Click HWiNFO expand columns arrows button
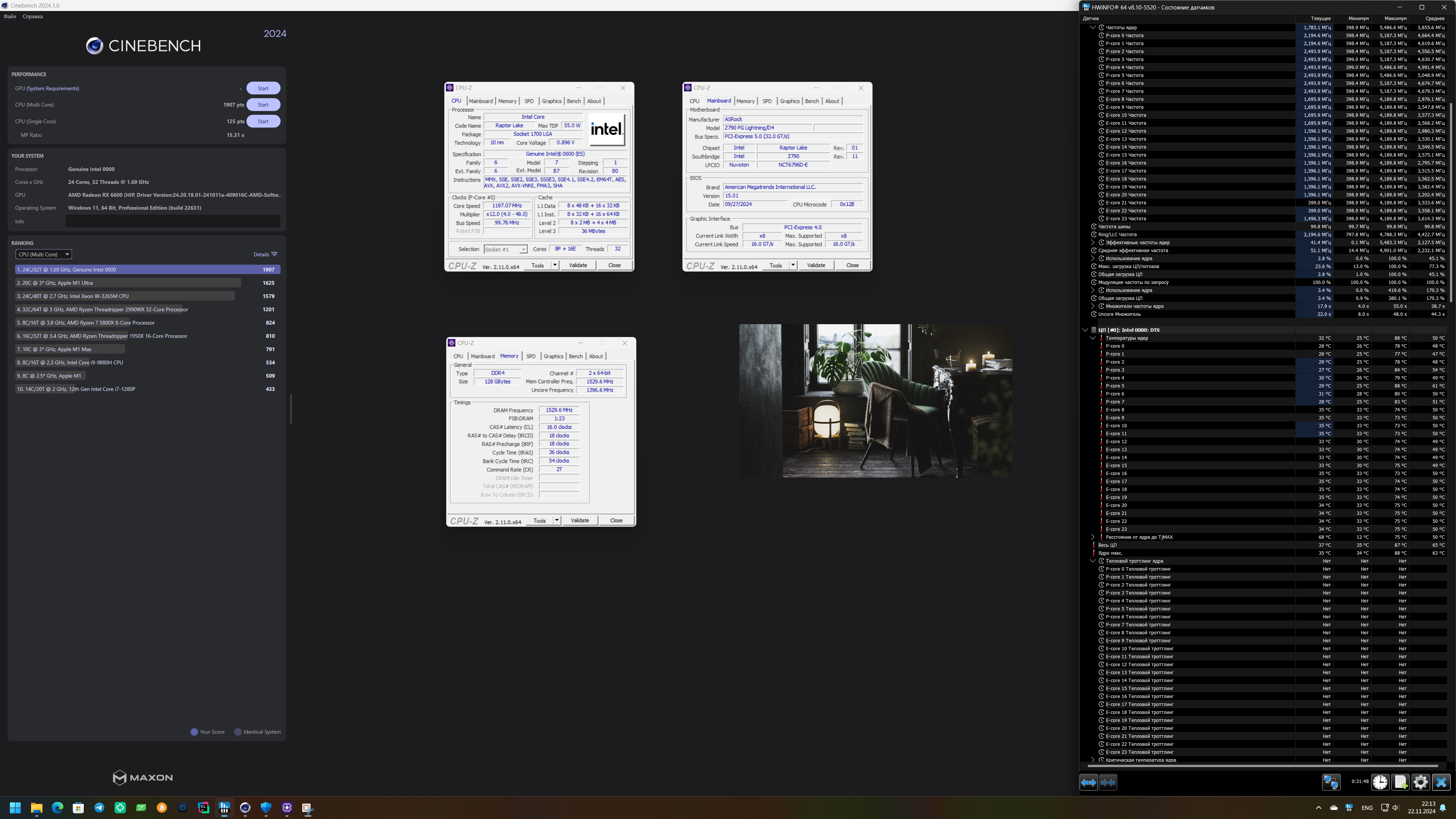 pyautogui.click(x=1089, y=782)
